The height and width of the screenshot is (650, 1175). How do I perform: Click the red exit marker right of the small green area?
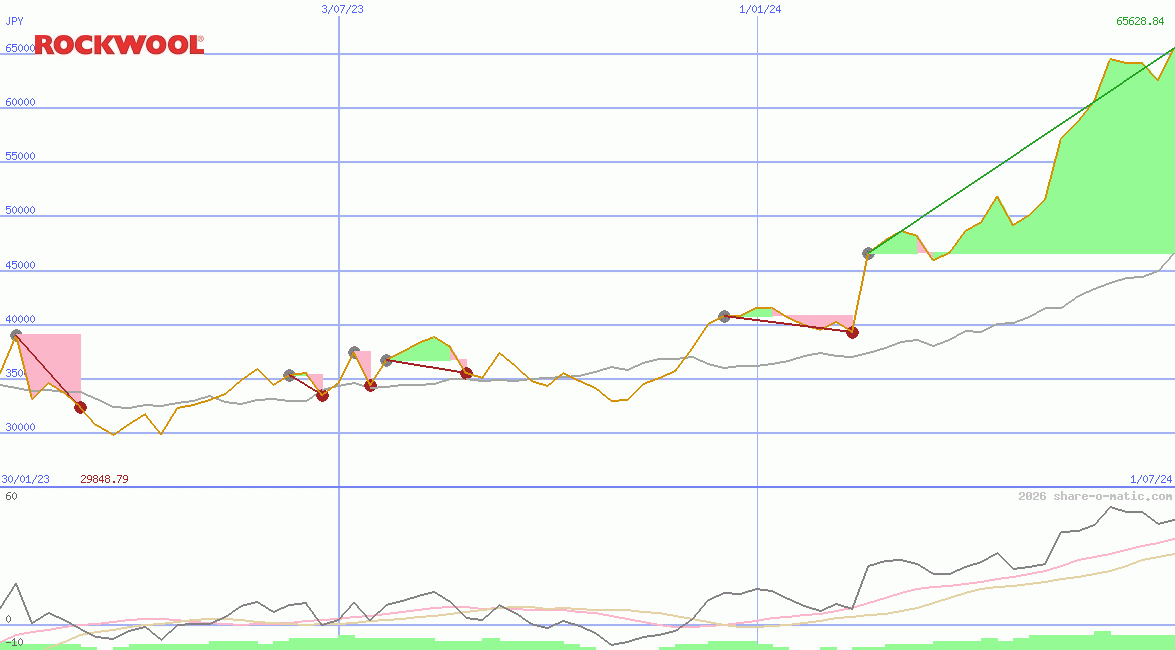[x=466, y=373]
